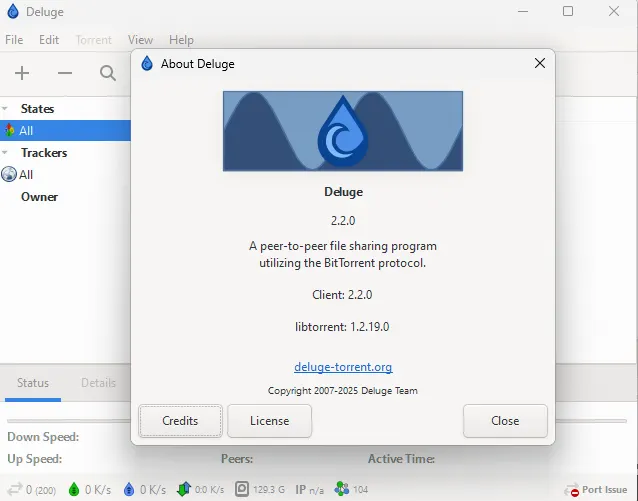638x501 pixels.
Task: Switch to the Status tab
Action: tap(33, 383)
